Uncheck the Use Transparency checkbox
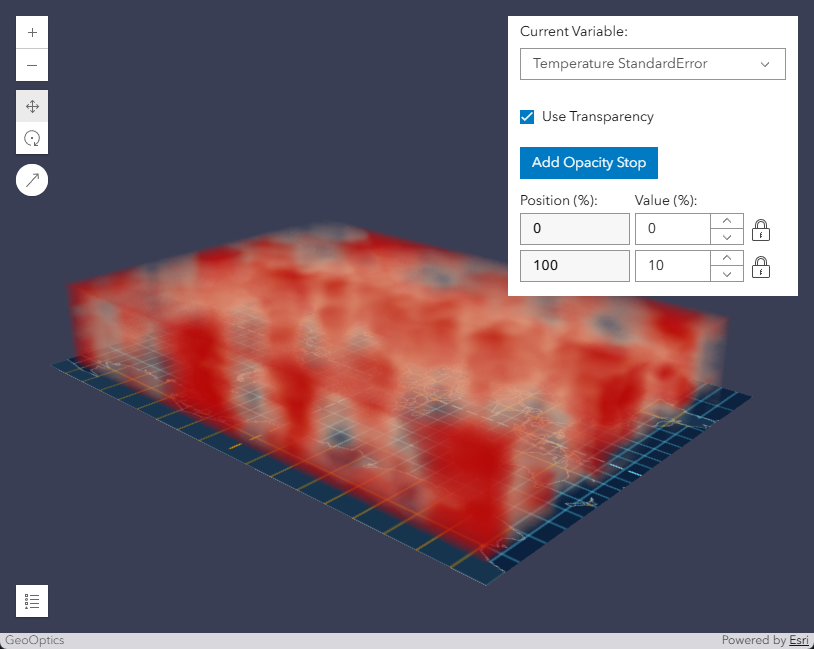Screen dimensions: 814x649 point(527,117)
